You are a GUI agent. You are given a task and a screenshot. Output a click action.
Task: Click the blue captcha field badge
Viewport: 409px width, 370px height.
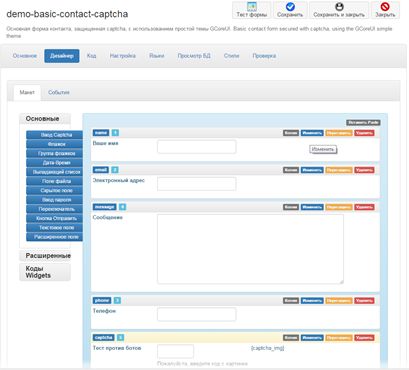tap(104, 337)
